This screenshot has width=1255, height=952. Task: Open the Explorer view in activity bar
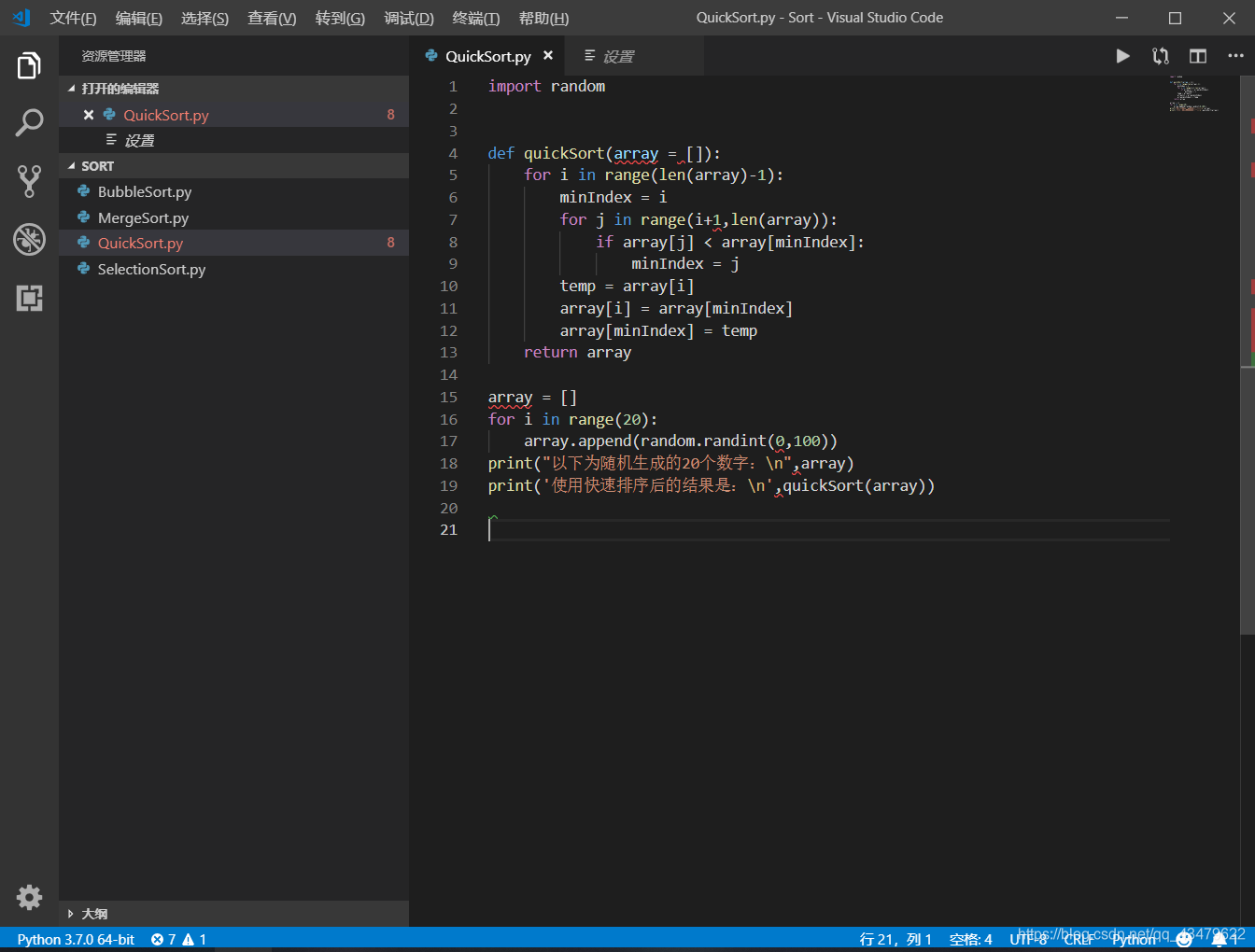(29, 66)
